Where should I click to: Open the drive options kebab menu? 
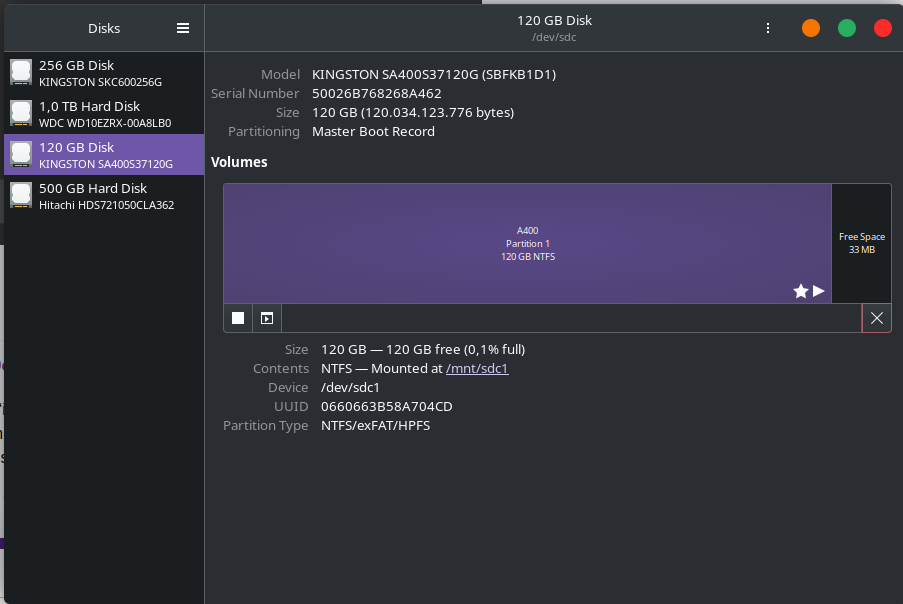click(x=768, y=28)
